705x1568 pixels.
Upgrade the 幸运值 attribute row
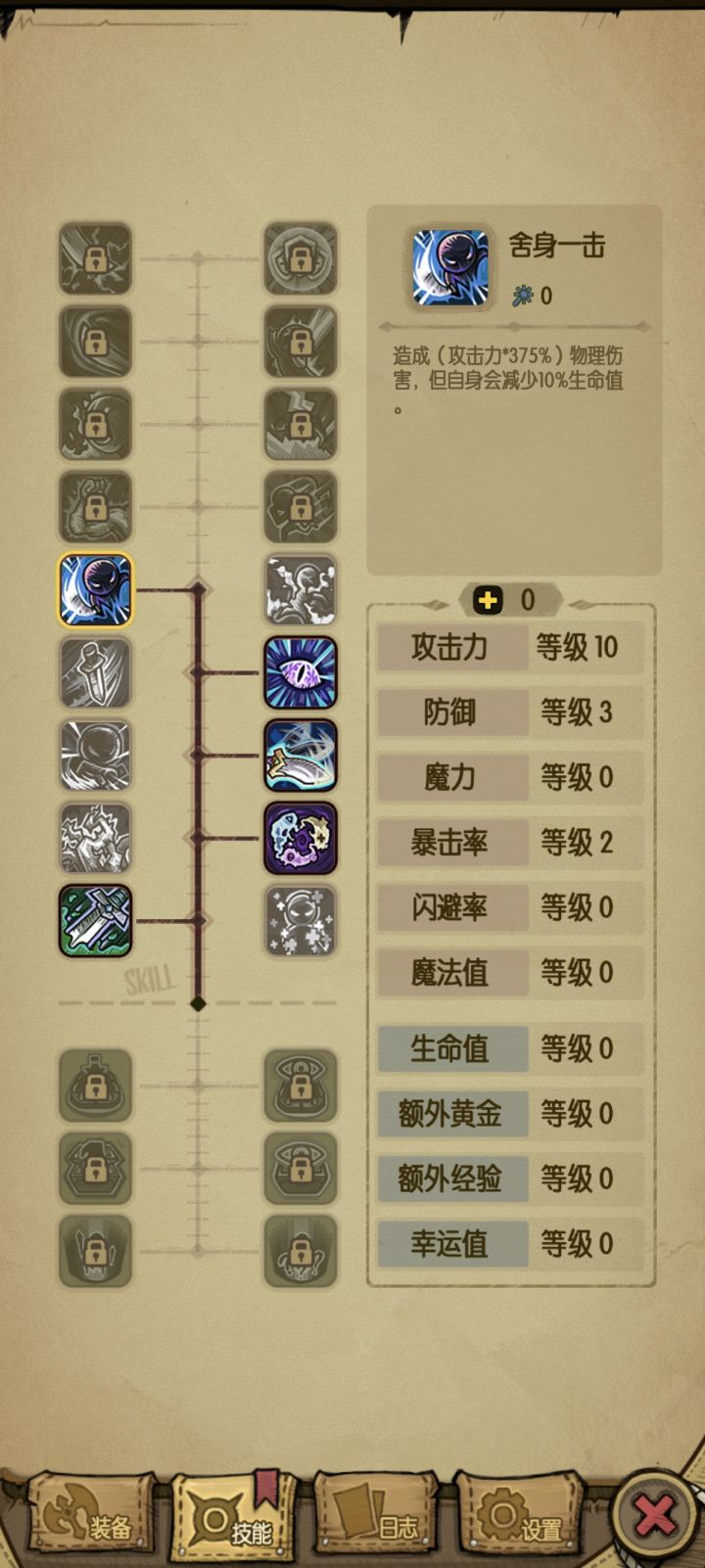click(511, 1244)
